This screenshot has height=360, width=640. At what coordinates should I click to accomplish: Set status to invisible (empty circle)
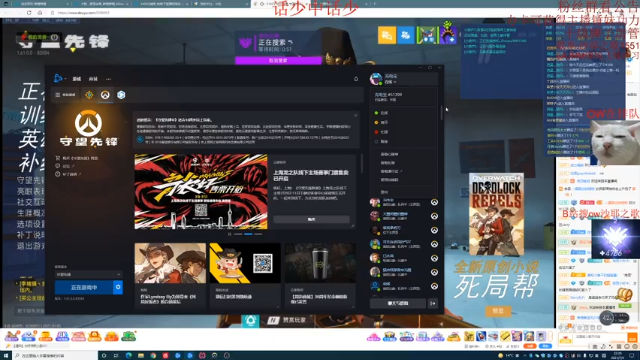pyautogui.click(x=382, y=142)
